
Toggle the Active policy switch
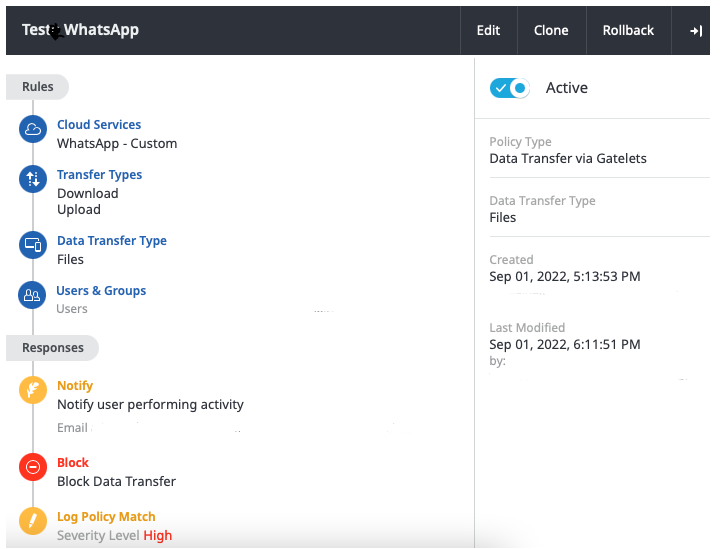(510, 88)
